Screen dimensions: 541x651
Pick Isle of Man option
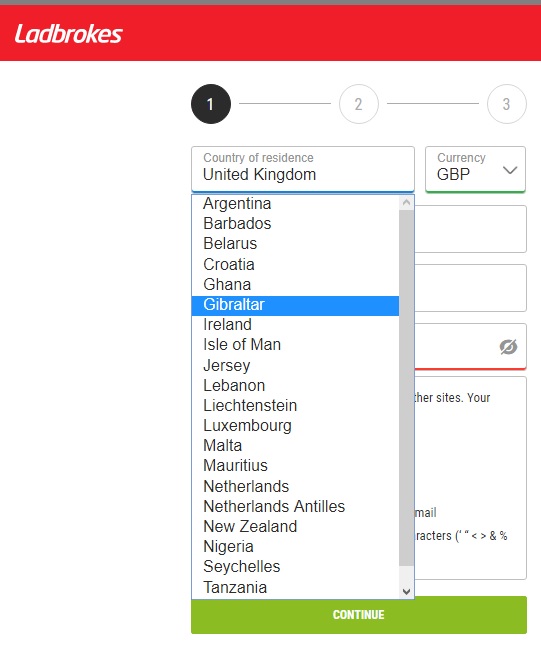295,345
